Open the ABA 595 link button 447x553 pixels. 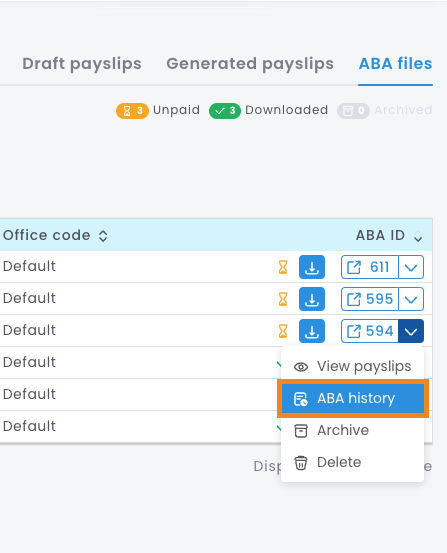[x=370, y=299]
